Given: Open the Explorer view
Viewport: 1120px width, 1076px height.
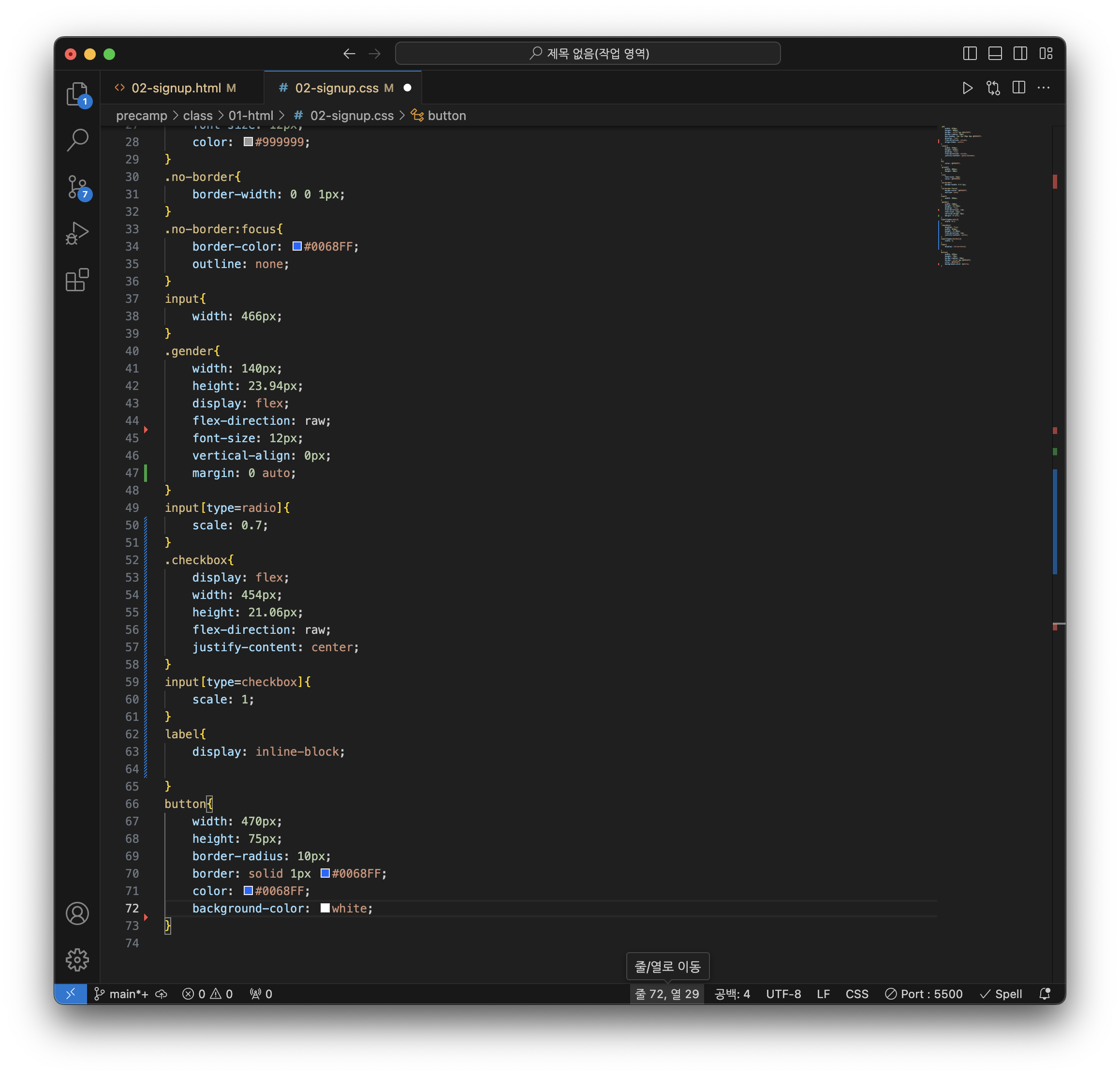Looking at the screenshot, I should point(77,94).
